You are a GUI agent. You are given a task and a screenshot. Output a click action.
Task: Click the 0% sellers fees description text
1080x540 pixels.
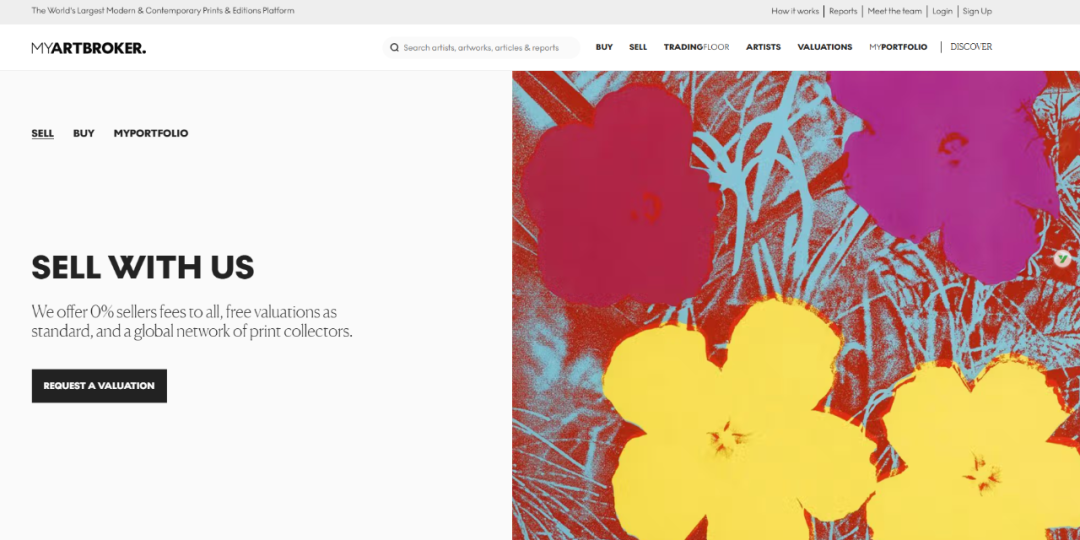point(192,321)
